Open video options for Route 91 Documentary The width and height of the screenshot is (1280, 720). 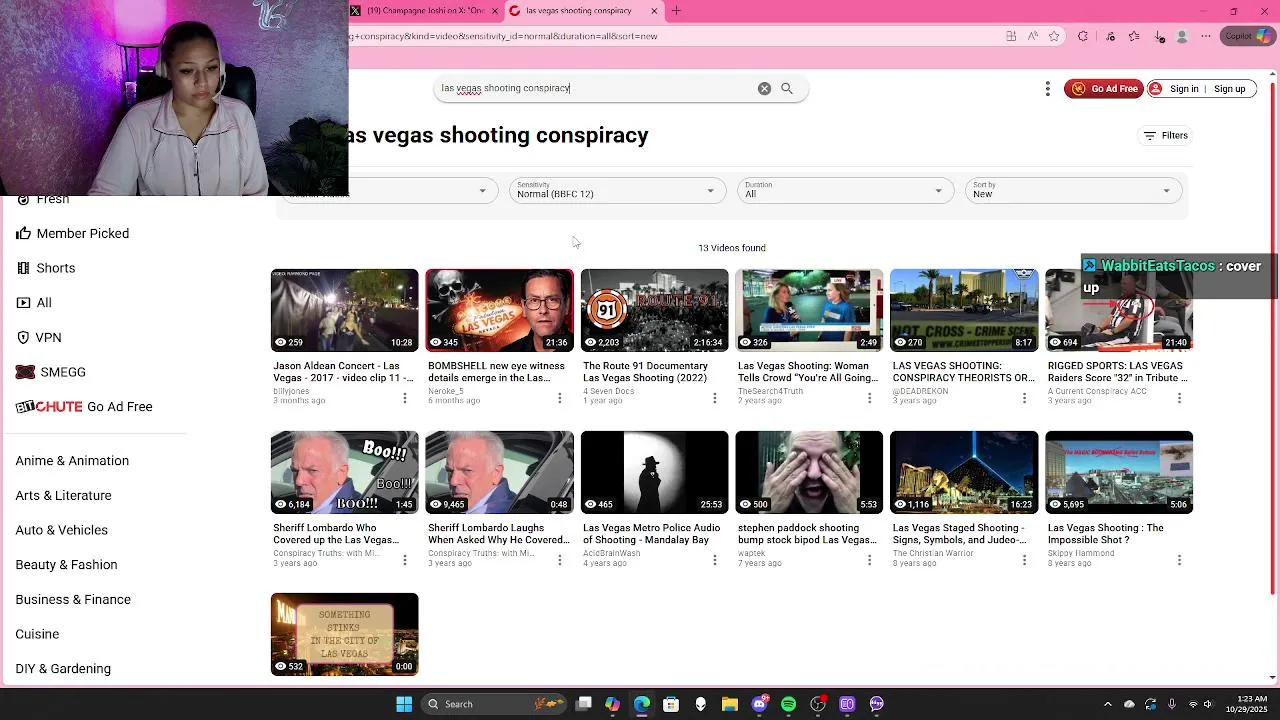click(715, 398)
